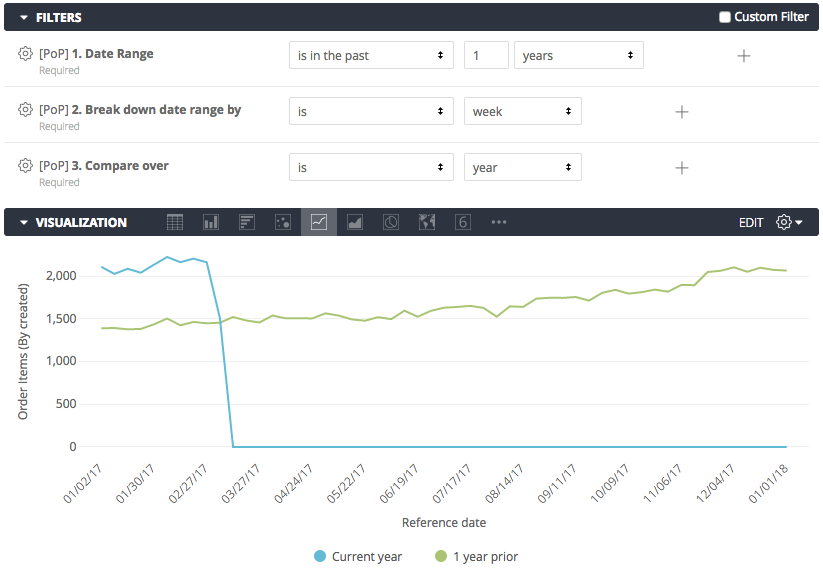The image size is (823, 569).
Task: Open the 'is in the past' dropdown
Action: pos(371,55)
